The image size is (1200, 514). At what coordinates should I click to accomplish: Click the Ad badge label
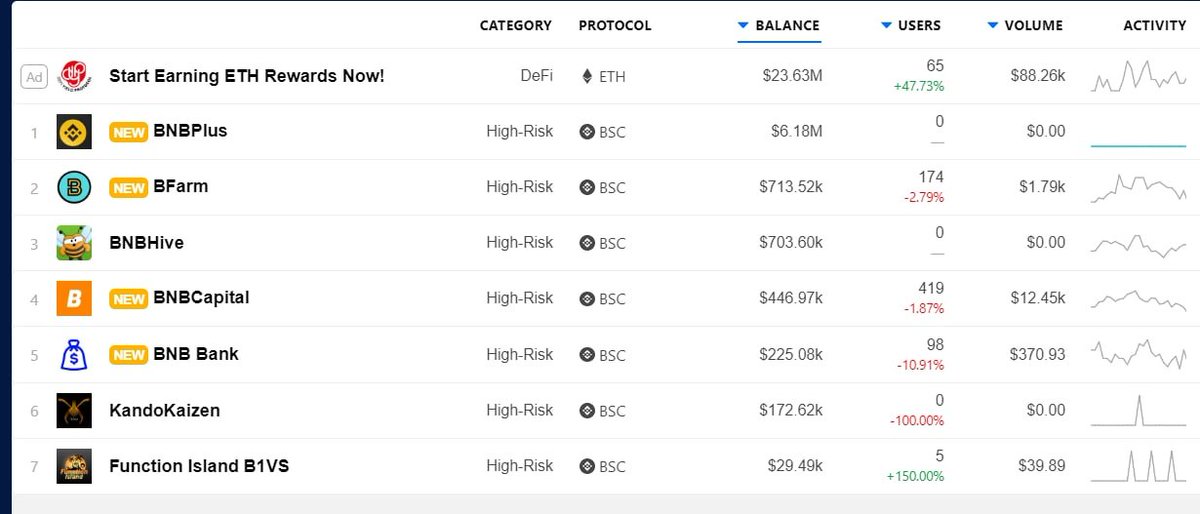34,76
